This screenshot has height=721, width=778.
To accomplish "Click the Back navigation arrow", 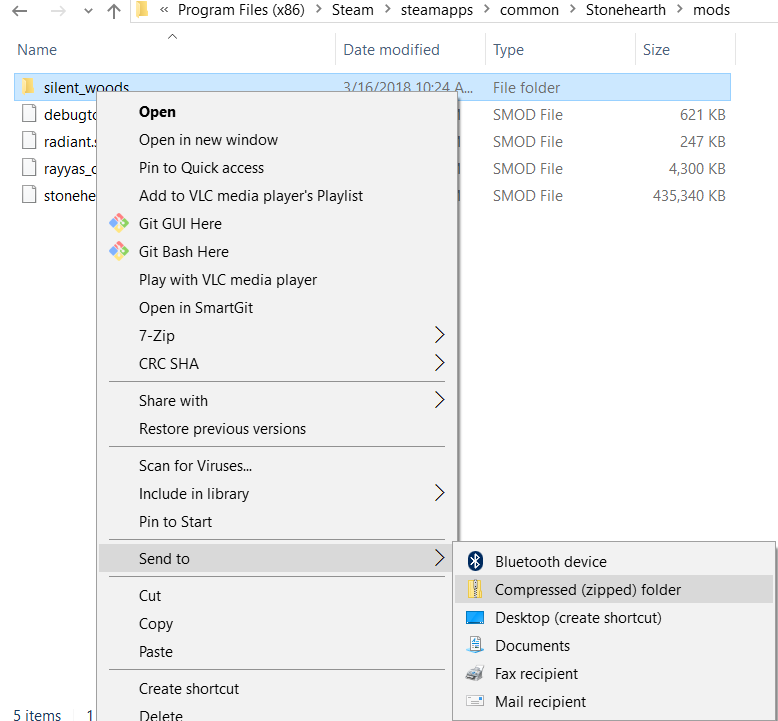I will (20, 10).
